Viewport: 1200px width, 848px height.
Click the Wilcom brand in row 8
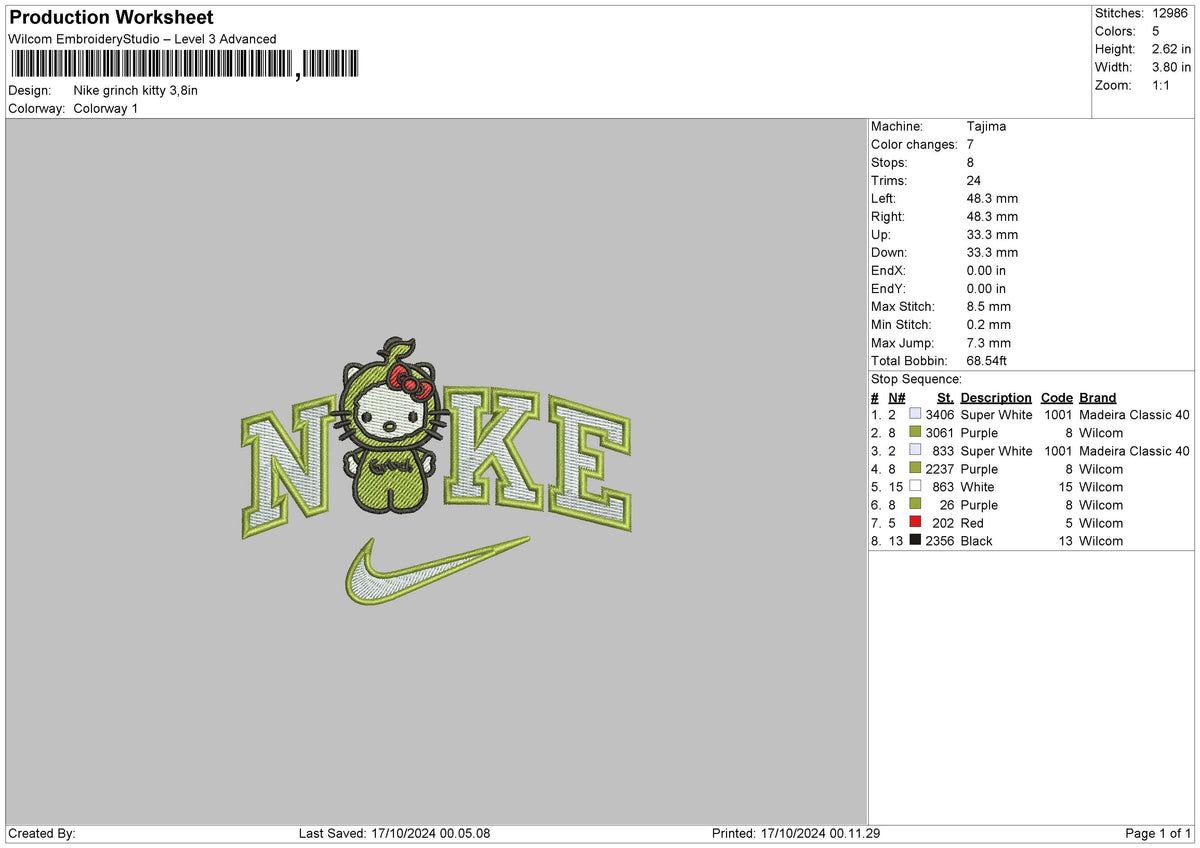tap(1101, 541)
